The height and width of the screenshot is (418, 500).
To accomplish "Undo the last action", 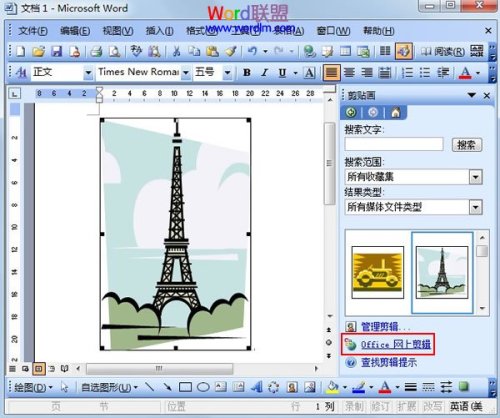I will [x=253, y=52].
